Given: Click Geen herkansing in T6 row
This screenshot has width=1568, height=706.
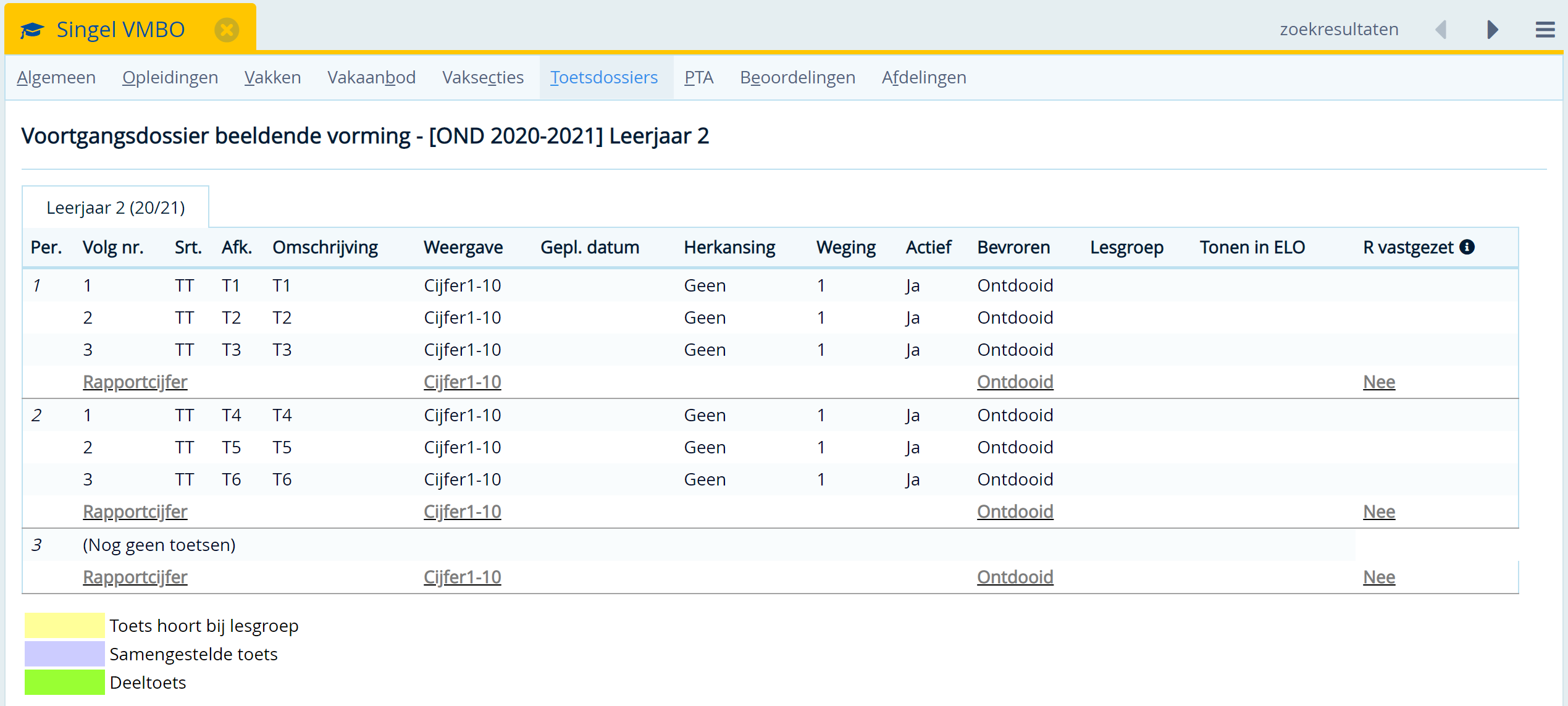Looking at the screenshot, I should 705,479.
